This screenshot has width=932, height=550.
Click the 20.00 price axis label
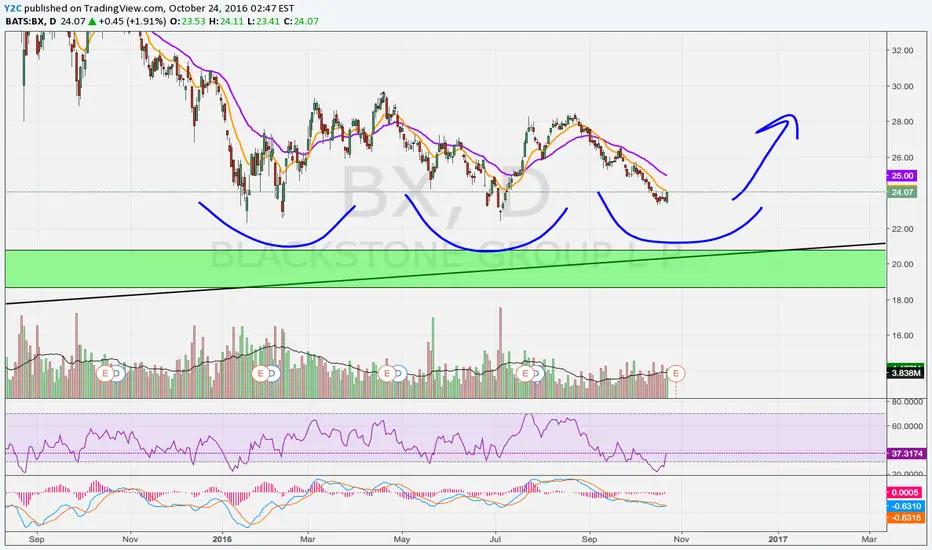pos(902,265)
